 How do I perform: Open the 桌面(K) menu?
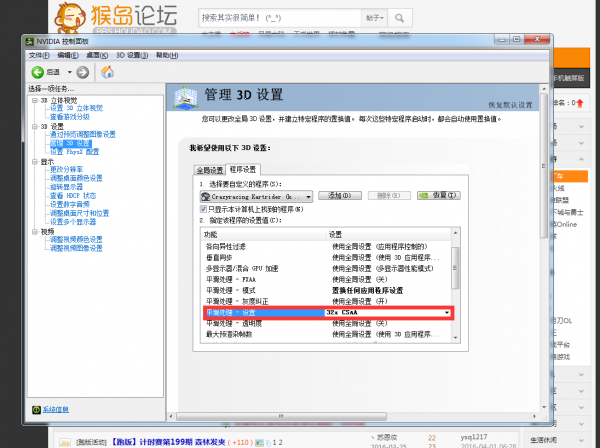click(97, 55)
